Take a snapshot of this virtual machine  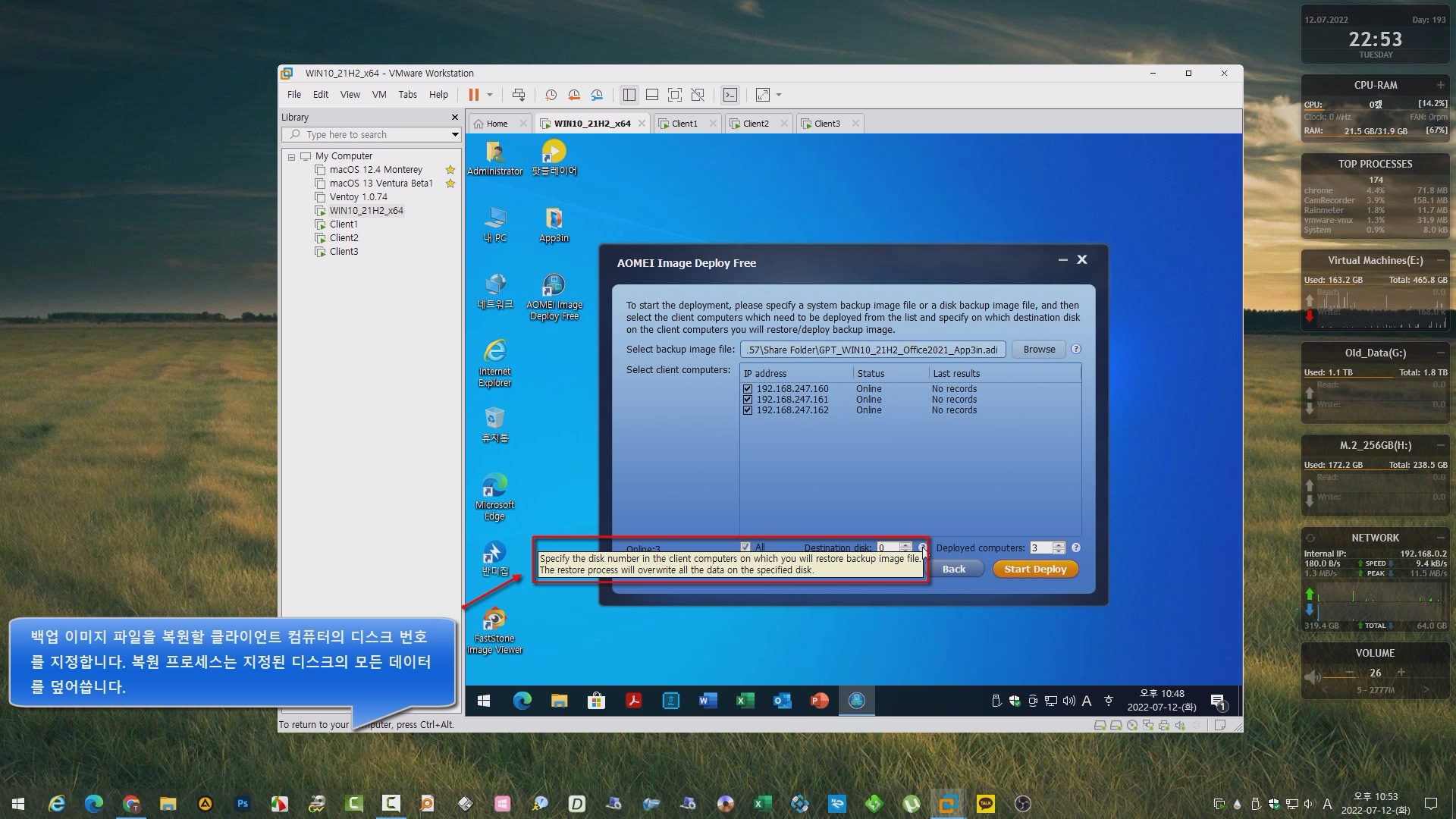(551, 95)
